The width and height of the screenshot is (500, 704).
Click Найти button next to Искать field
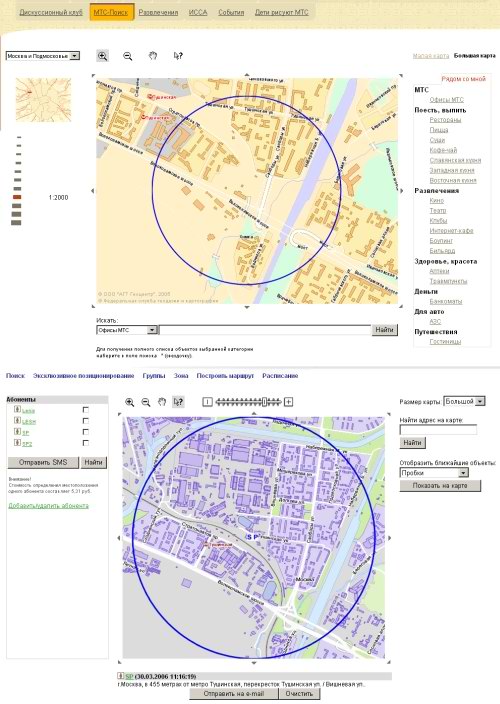point(385,330)
